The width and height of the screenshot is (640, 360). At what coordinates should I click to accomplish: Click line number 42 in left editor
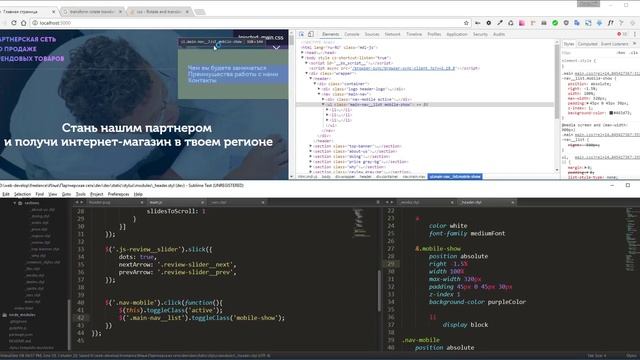(80, 318)
